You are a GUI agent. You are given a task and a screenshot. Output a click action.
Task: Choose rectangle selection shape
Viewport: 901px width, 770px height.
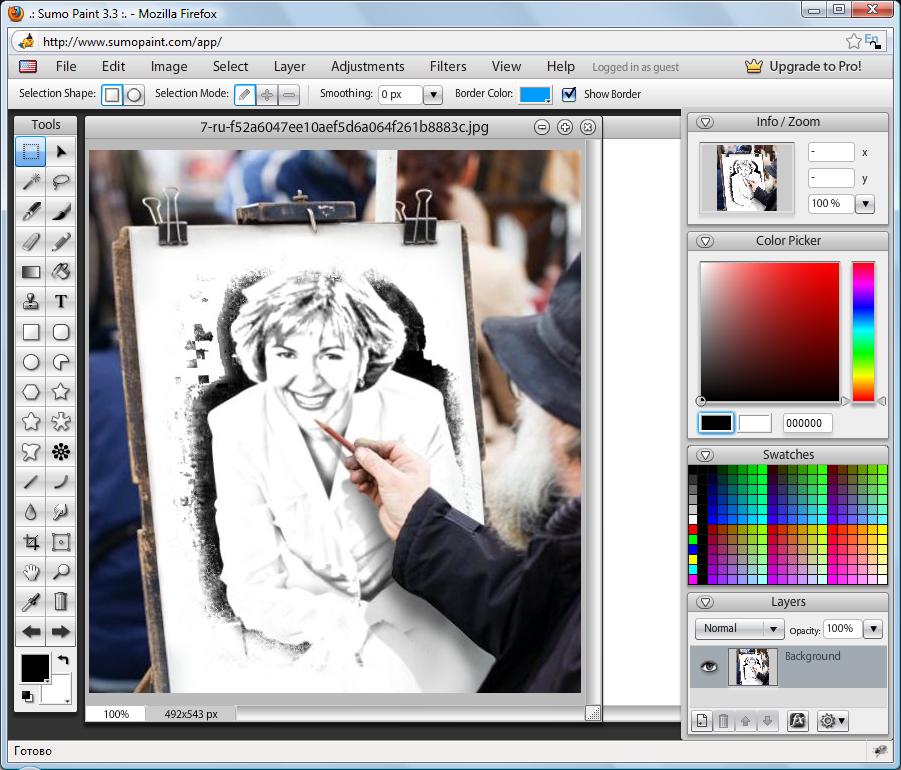pos(112,94)
